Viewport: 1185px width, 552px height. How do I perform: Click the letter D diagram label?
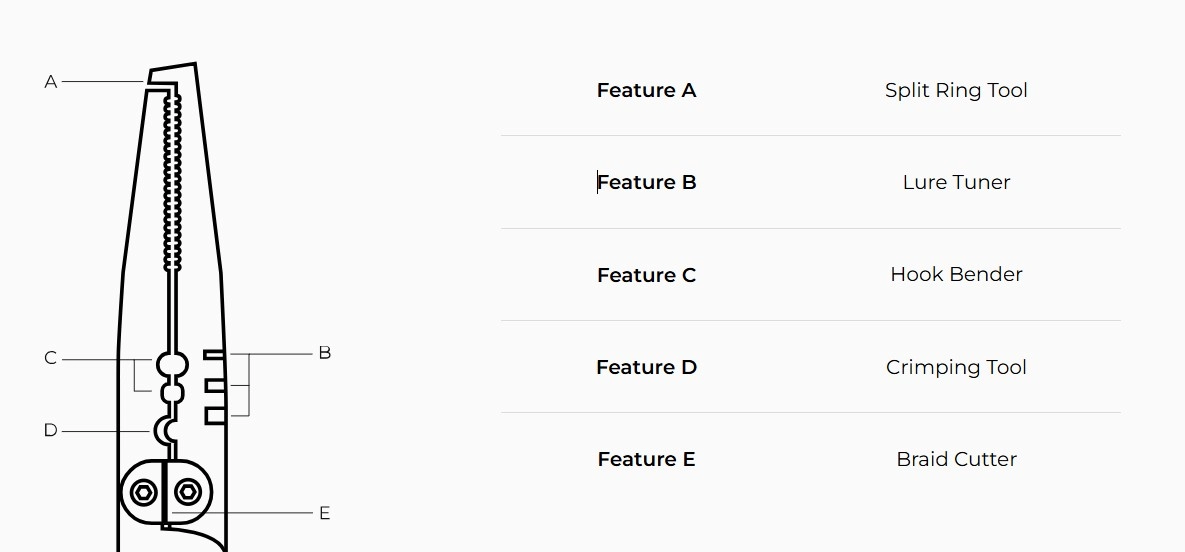[50, 431]
